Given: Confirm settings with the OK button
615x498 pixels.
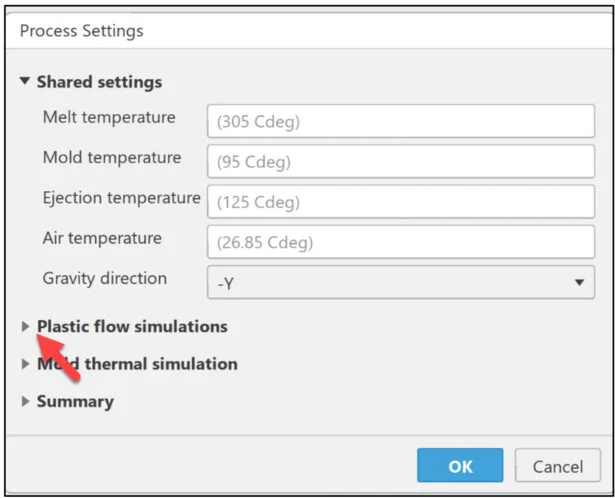Looking at the screenshot, I should point(460,466).
